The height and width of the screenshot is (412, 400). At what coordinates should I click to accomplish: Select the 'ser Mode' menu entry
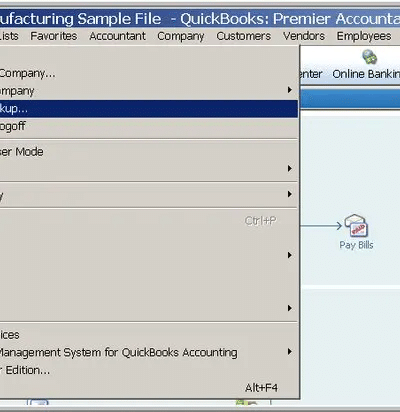(x=149, y=152)
